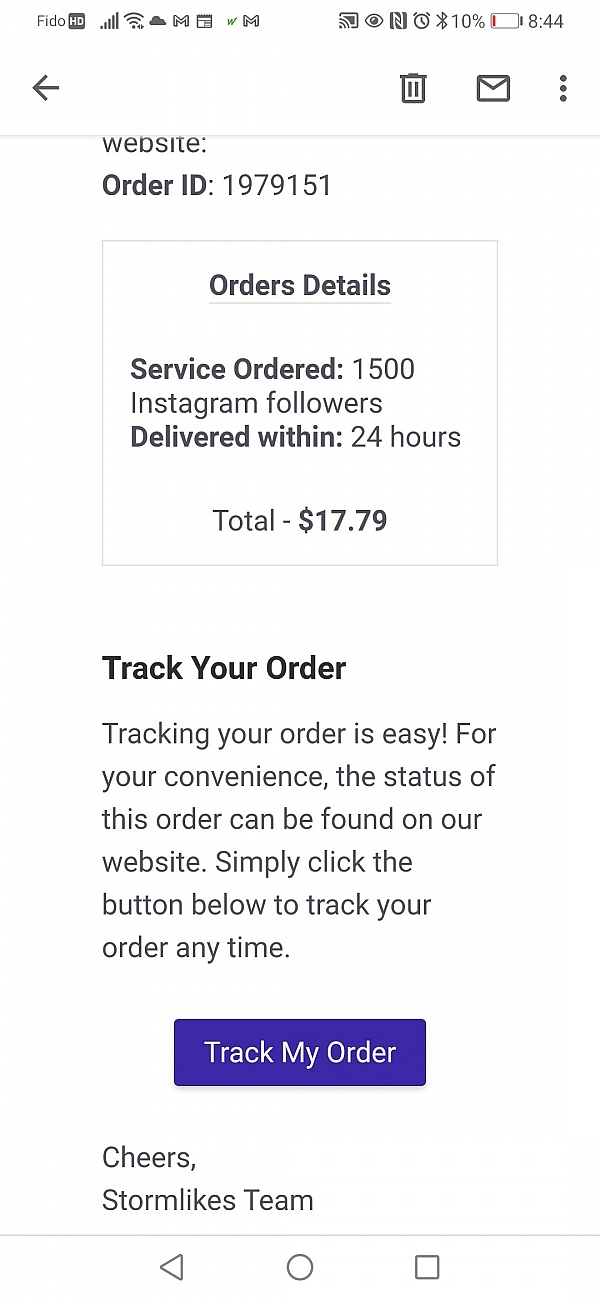Open the three-dot overflow menu
600x1300 pixels.
click(563, 88)
